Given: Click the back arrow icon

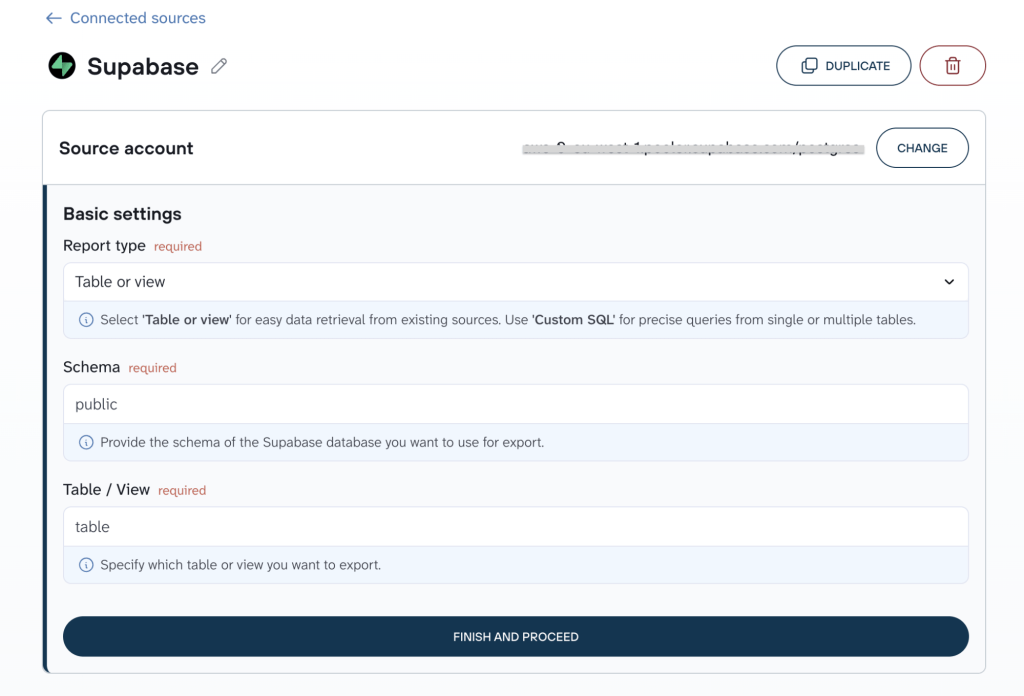Looking at the screenshot, I should click(54, 18).
